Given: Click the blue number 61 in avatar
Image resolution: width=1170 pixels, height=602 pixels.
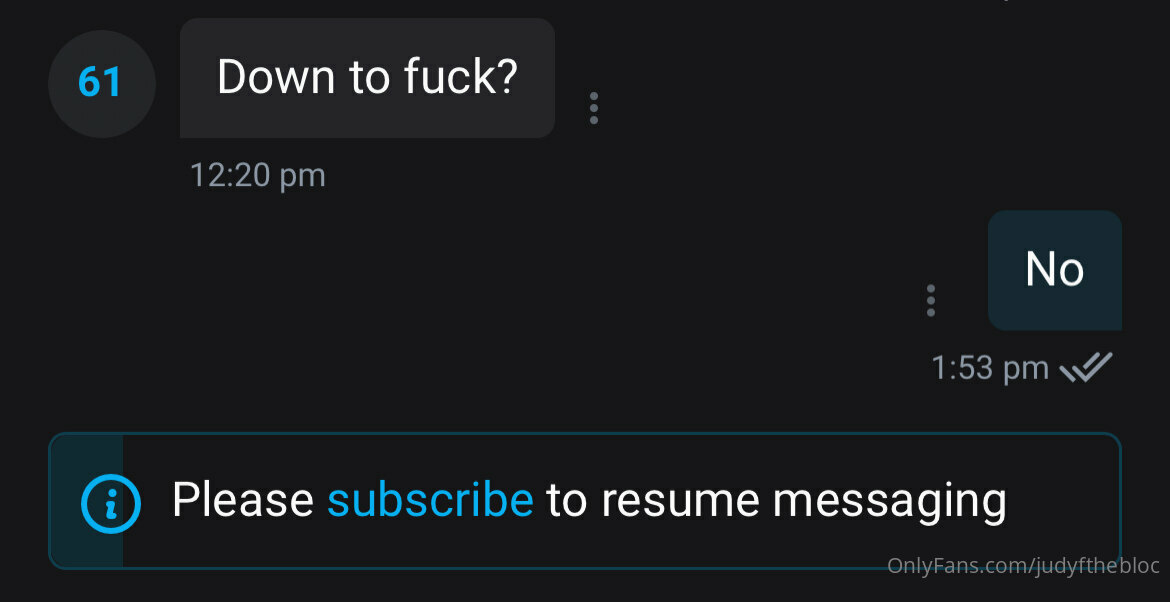Looking at the screenshot, I should 100,82.
